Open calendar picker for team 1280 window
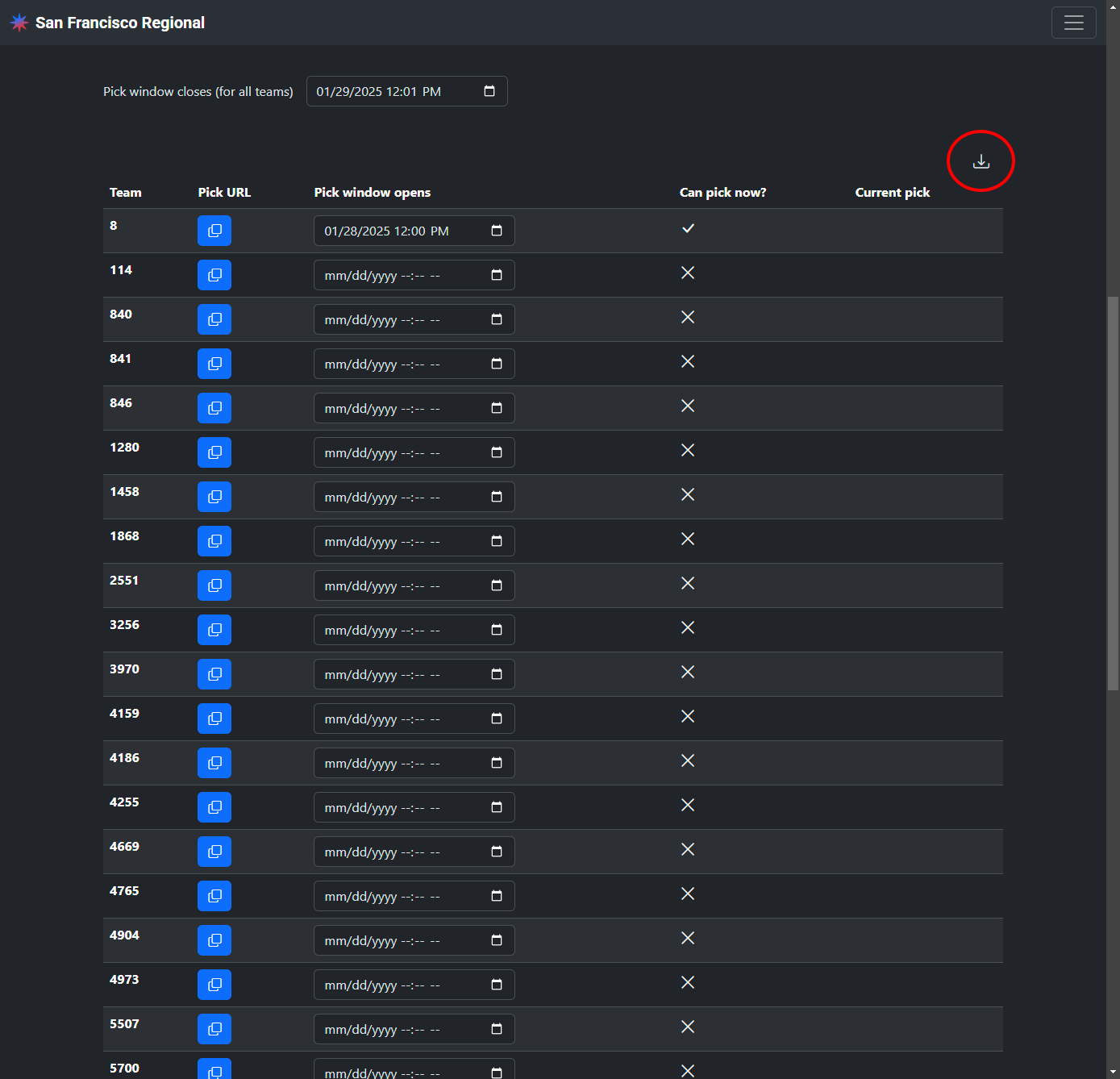The height and width of the screenshot is (1079, 1120). pos(497,452)
